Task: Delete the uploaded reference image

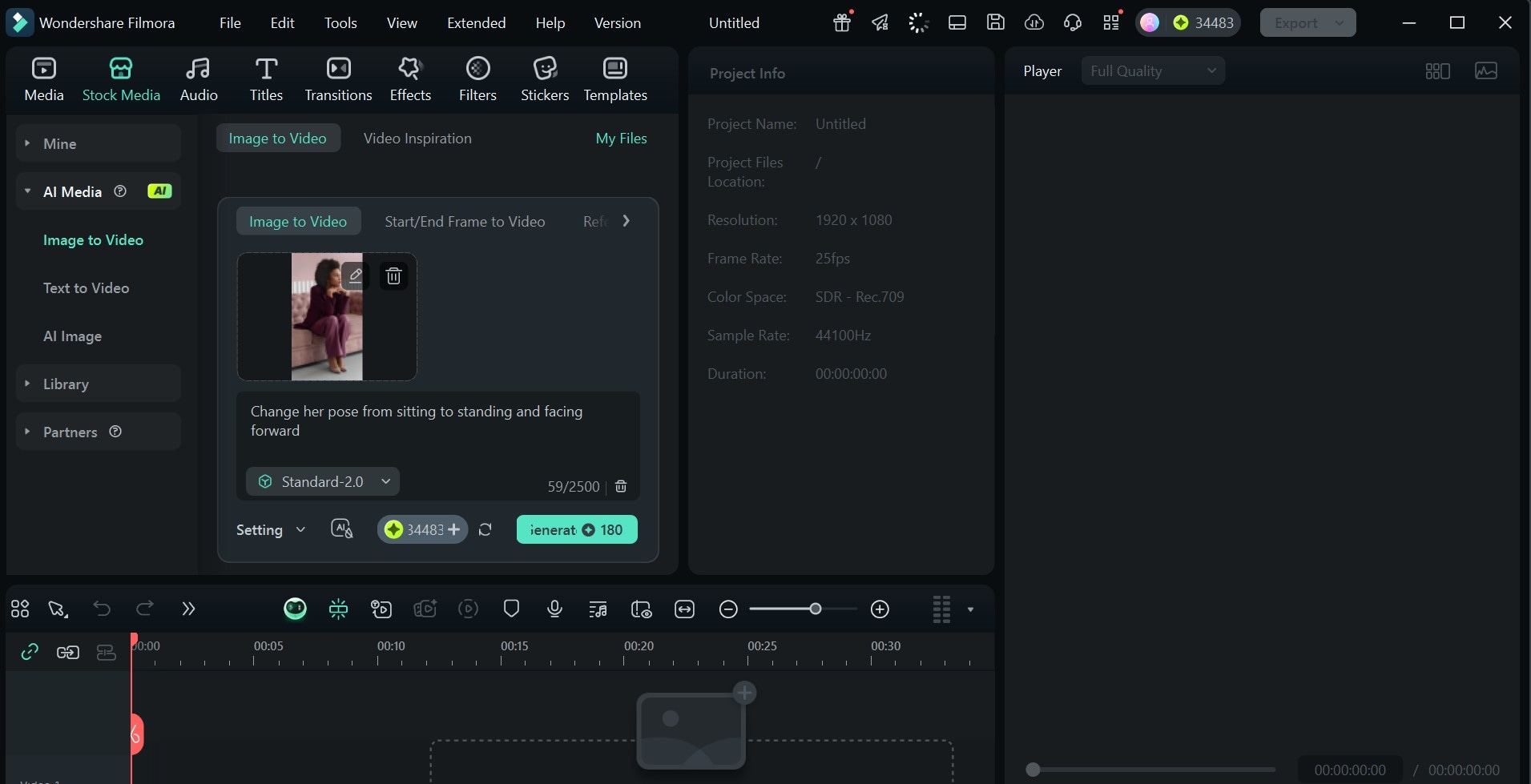Action: coord(393,275)
